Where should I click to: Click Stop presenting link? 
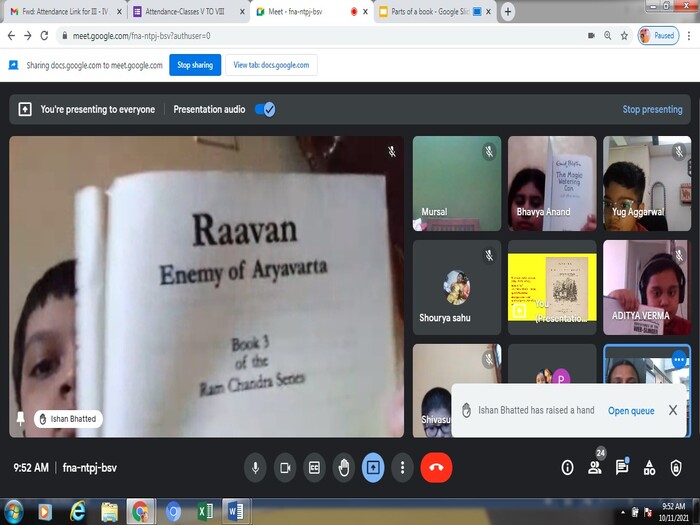point(652,109)
